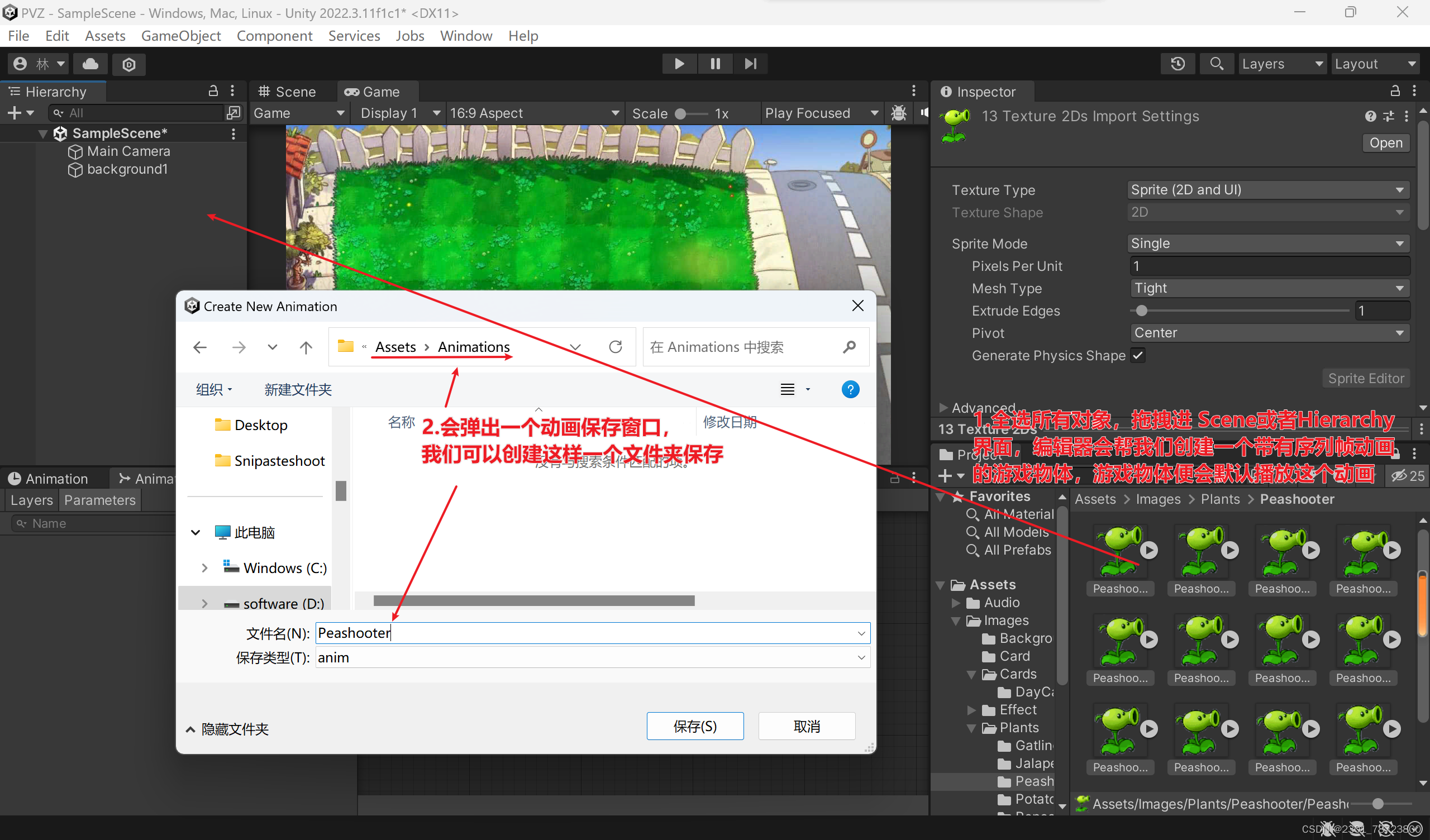Screen dimensions: 1430x840
Task: Click the 取消 cancel button
Action: tap(807, 726)
